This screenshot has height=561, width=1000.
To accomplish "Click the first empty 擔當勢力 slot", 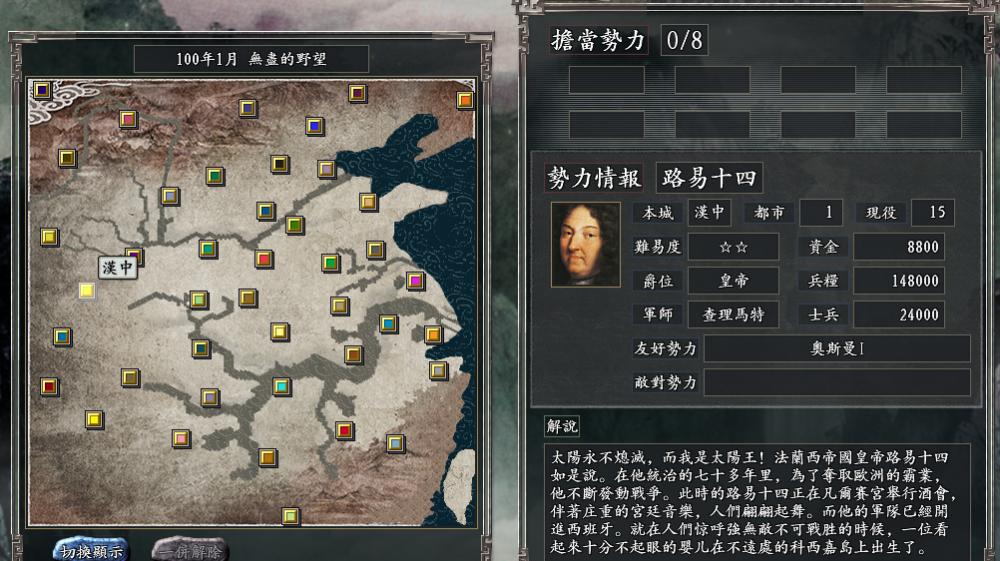I will click(607, 80).
